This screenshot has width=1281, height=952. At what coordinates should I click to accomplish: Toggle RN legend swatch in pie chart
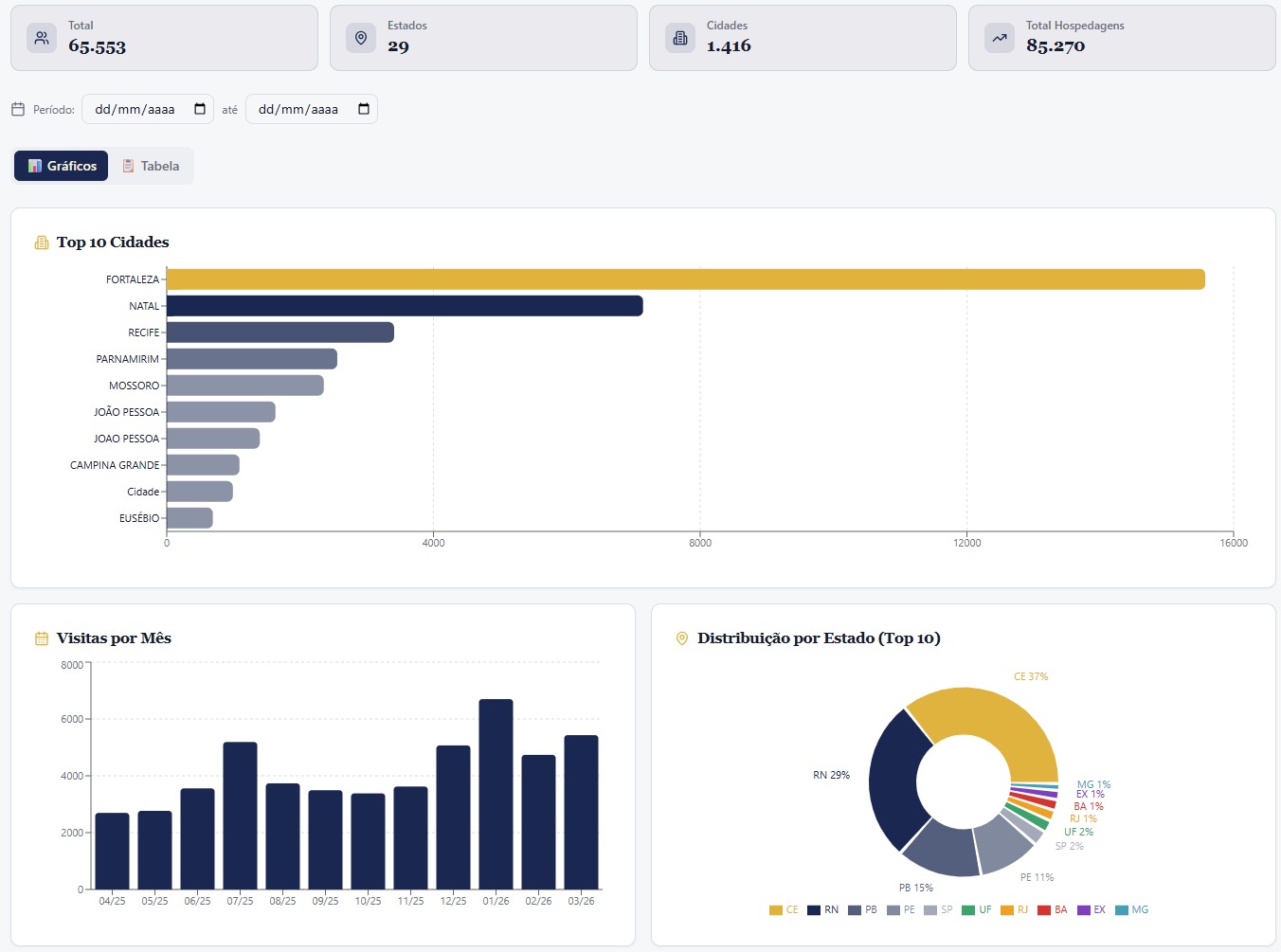814,910
